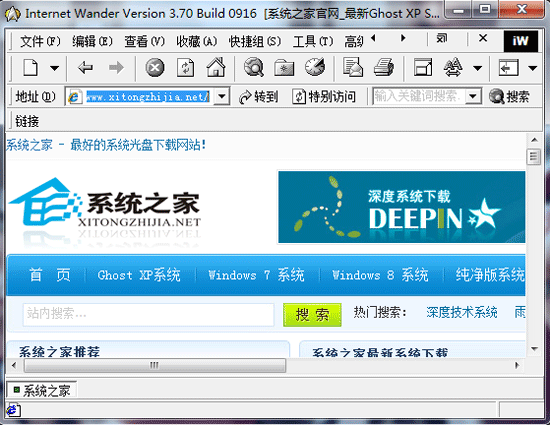Stop page loading with Stop icon
550x425 pixels.
click(x=155, y=68)
